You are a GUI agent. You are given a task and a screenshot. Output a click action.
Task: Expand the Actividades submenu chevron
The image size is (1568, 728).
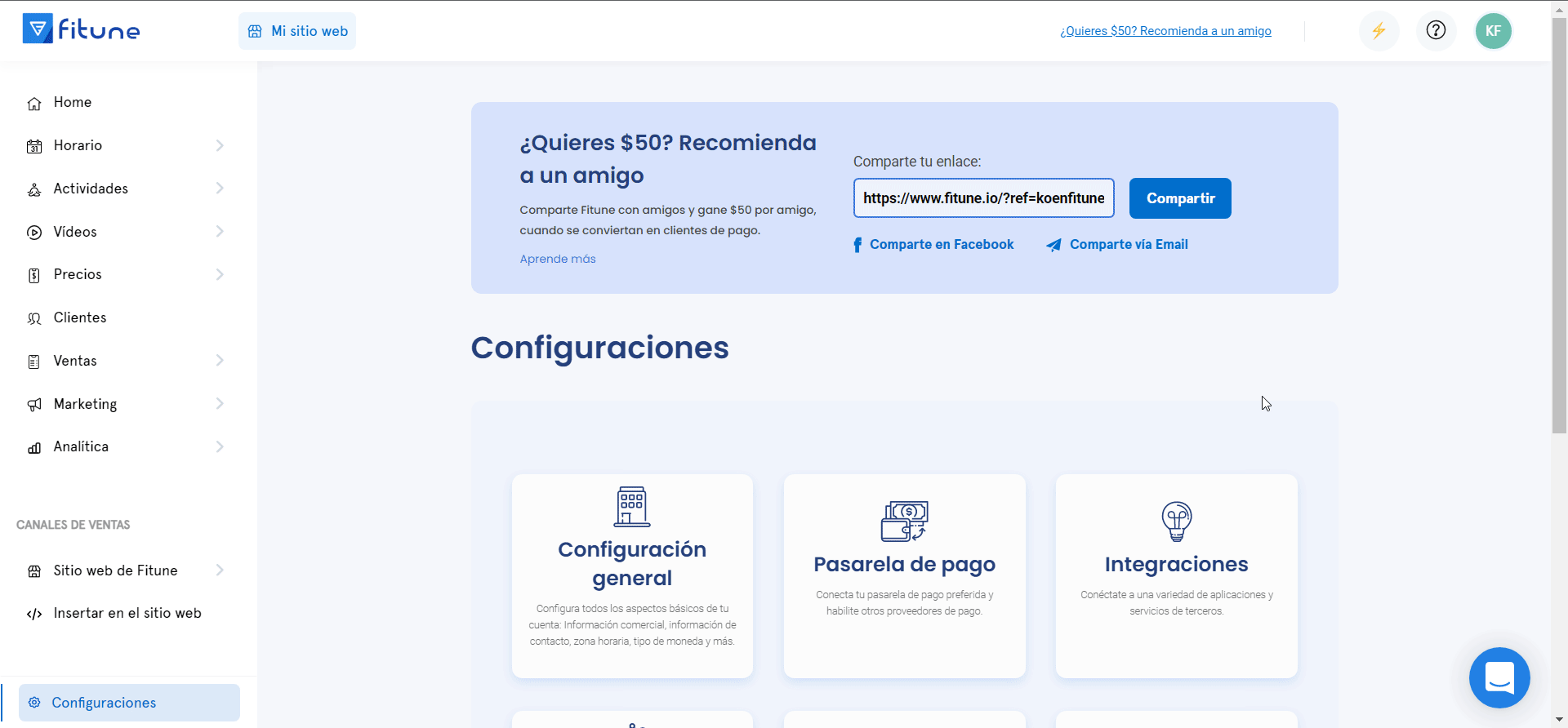point(220,189)
